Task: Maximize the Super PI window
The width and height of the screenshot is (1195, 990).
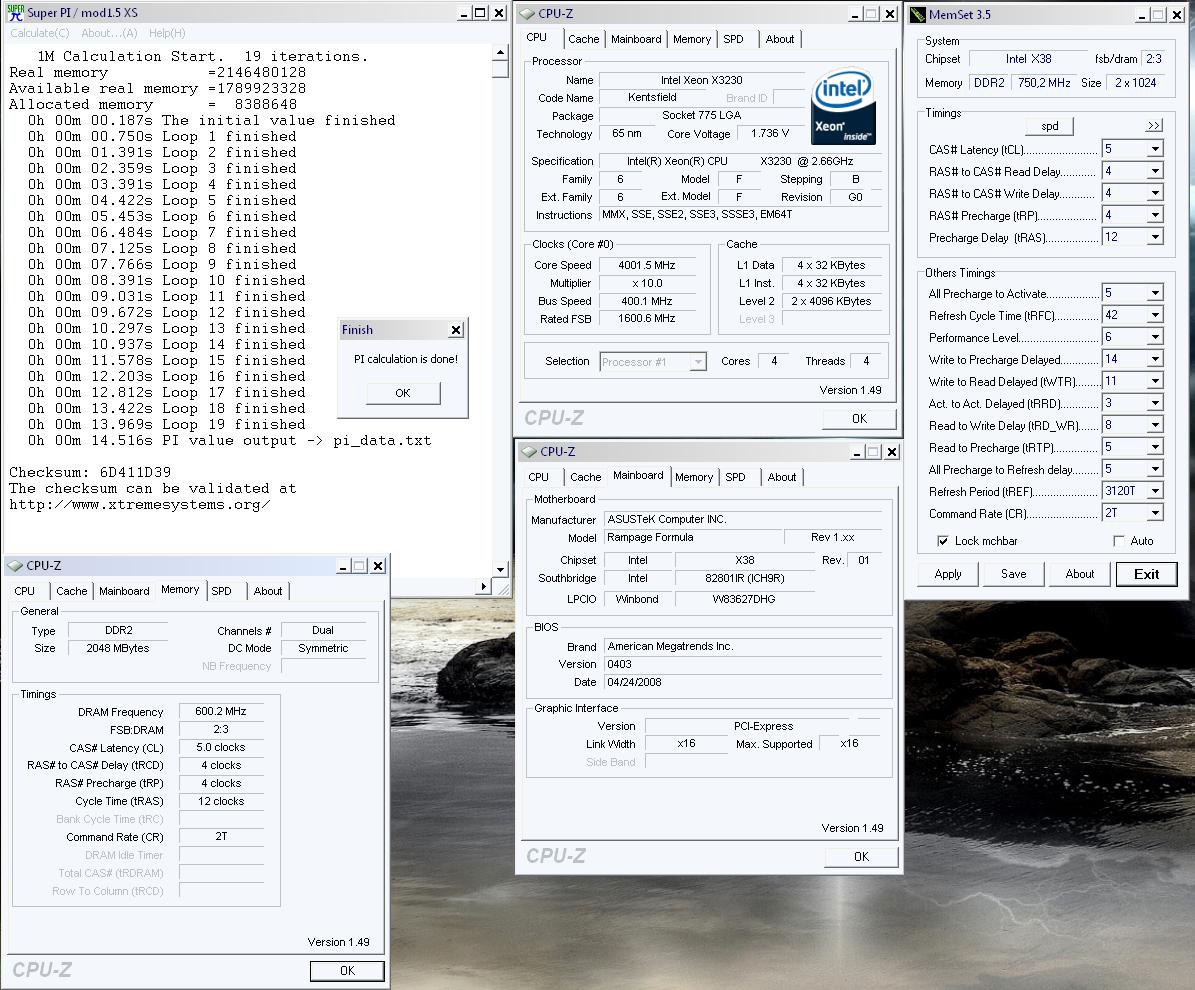Action: coord(480,13)
